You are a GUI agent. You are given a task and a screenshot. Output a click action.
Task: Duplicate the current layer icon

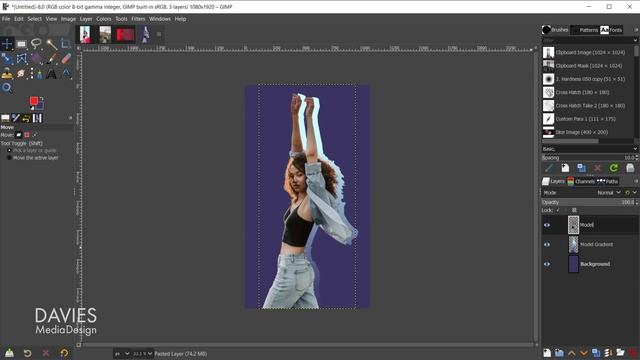pos(596,353)
